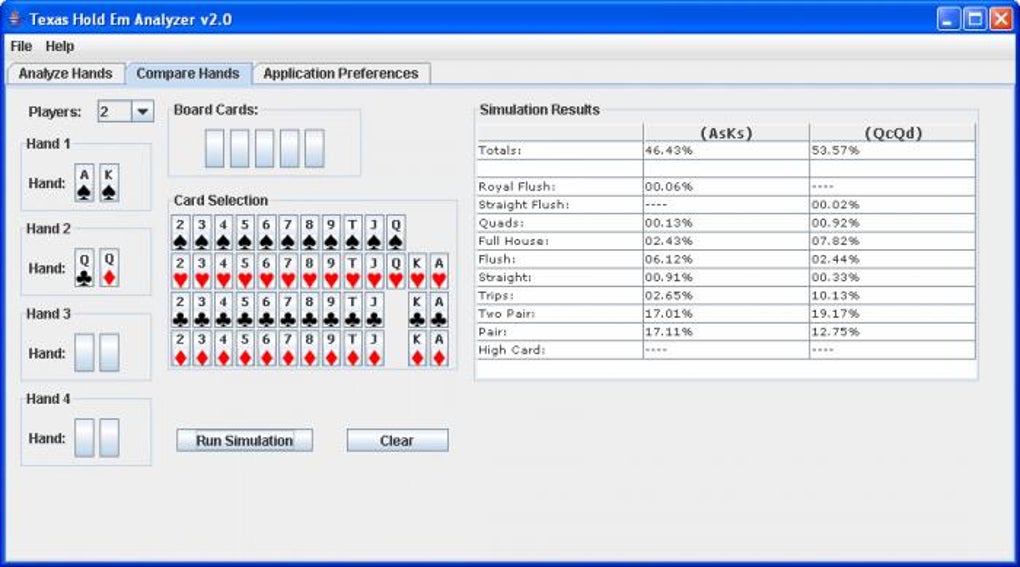1020x567 pixels.
Task: Select the fifth empty board card slot
Action: 314,148
